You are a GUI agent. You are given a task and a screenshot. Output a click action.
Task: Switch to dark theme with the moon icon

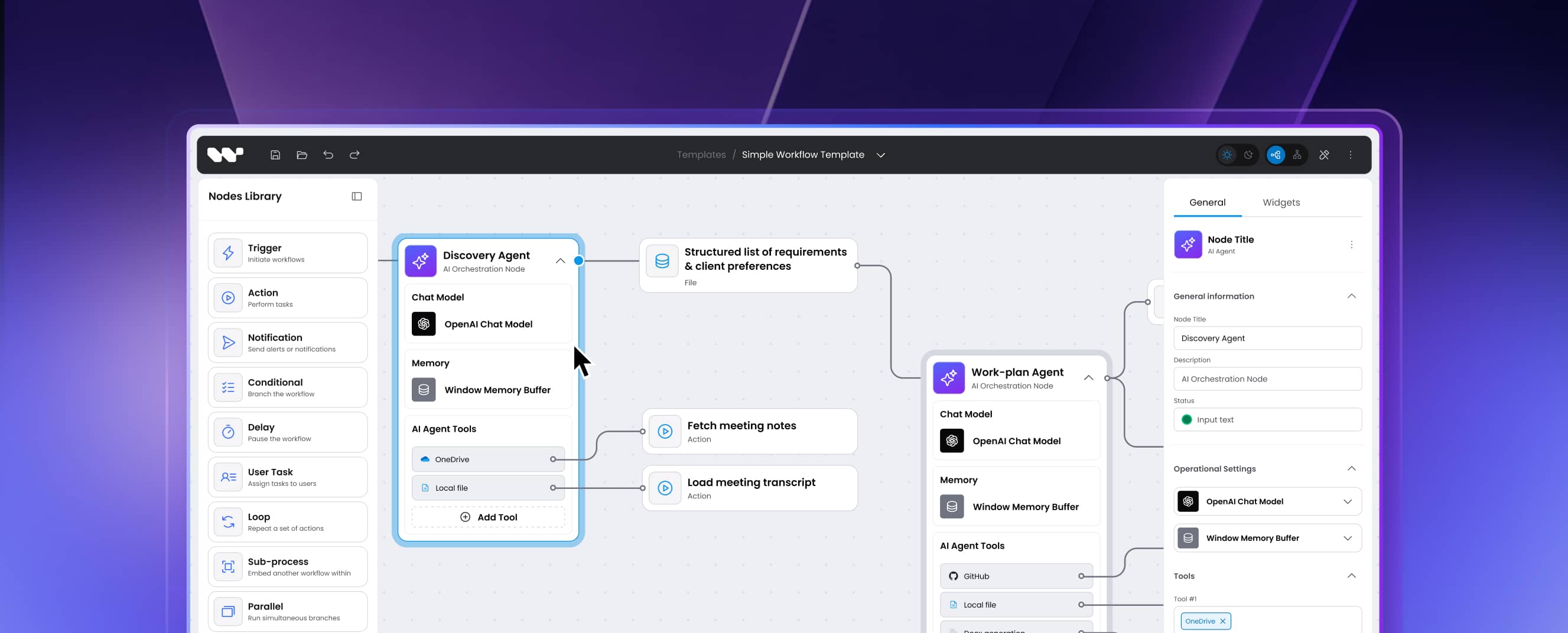[1248, 155]
